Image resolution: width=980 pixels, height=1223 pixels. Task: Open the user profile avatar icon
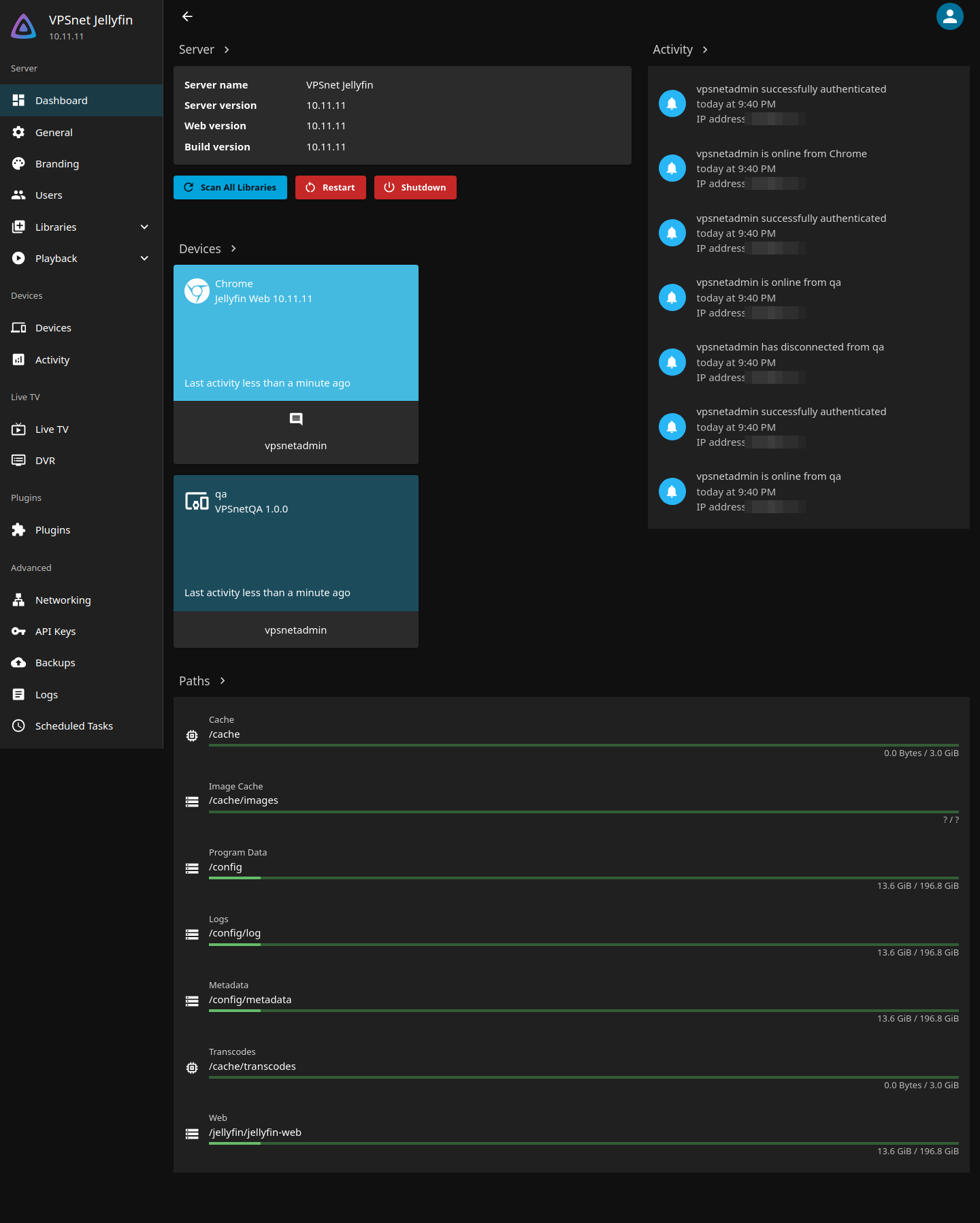tap(949, 16)
